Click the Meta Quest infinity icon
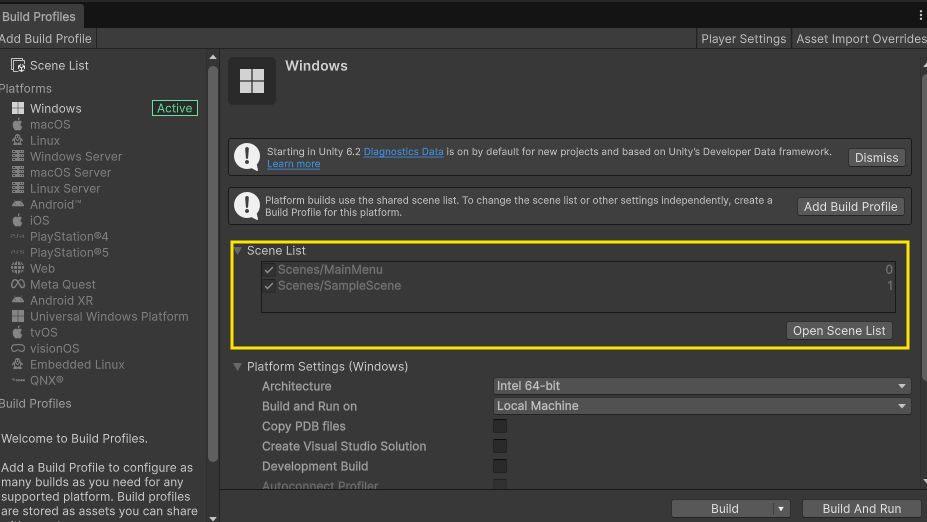 (x=18, y=284)
